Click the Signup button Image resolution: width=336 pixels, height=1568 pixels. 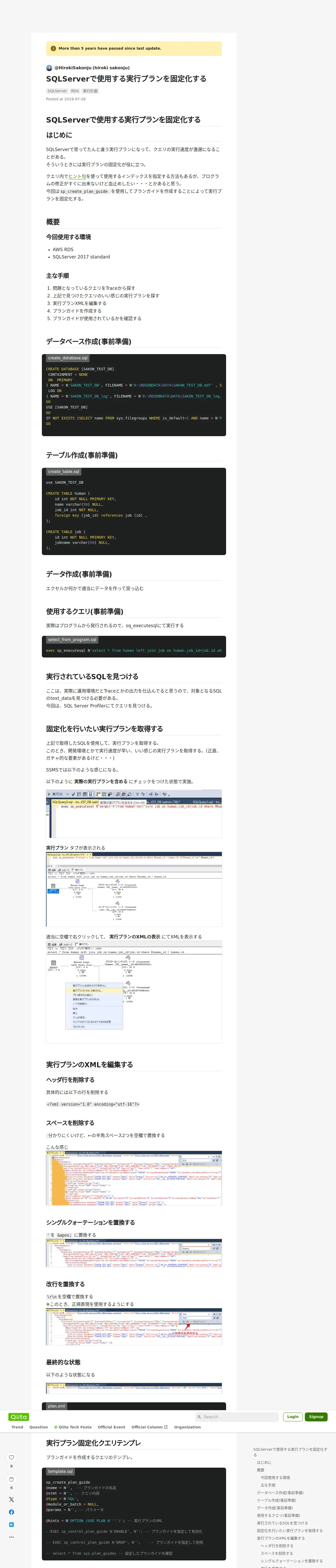pyautogui.click(x=316, y=1416)
